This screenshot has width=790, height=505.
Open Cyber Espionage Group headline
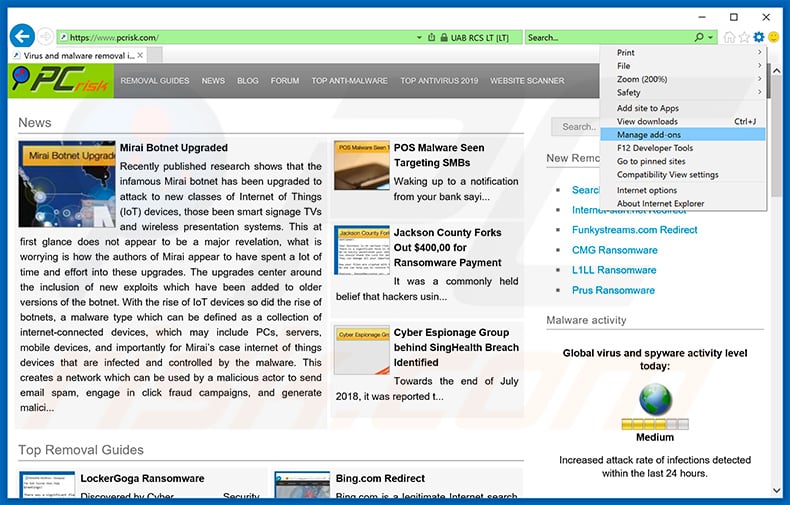tap(456, 347)
